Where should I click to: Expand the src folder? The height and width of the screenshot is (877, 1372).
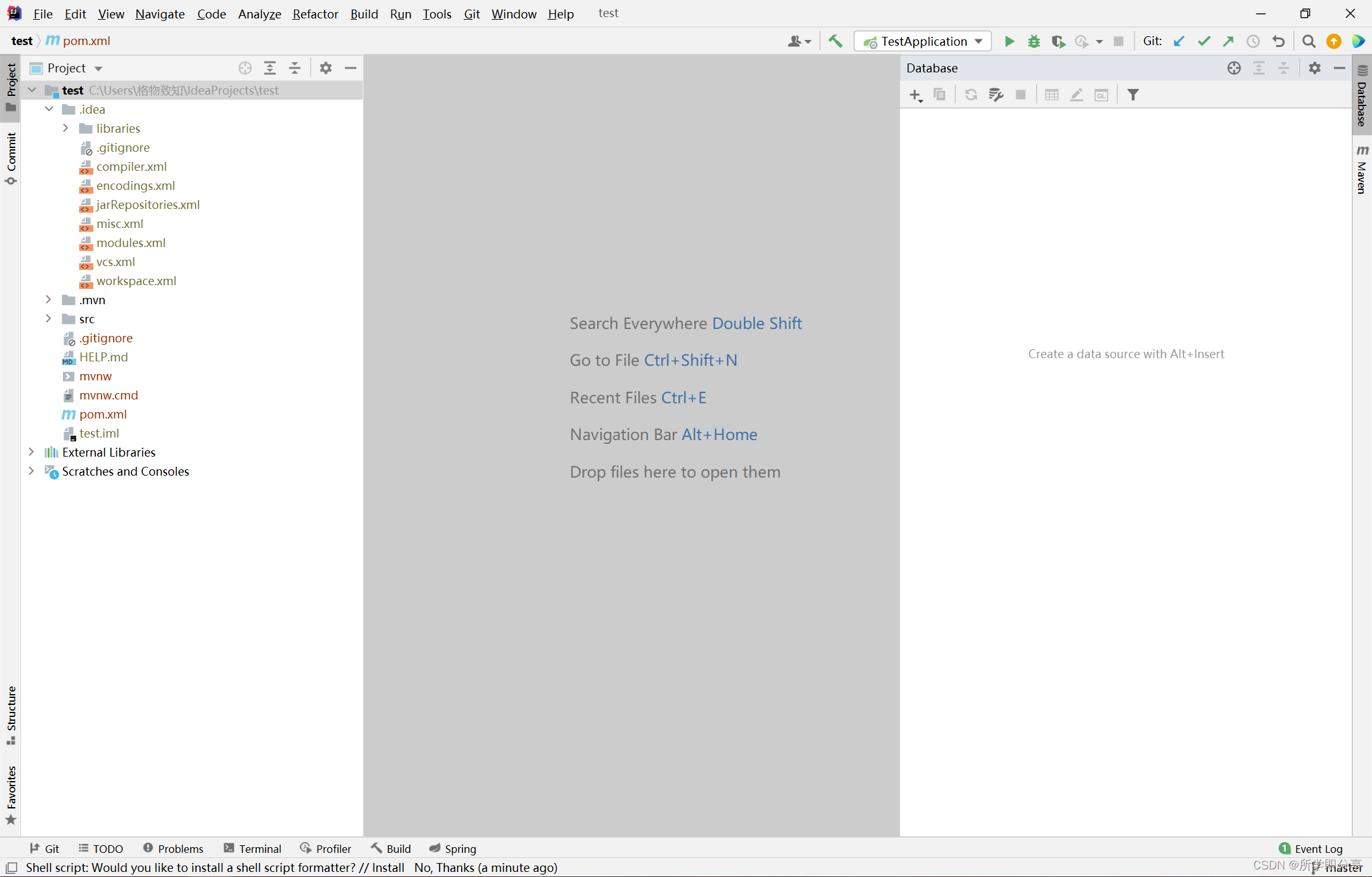[x=48, y=319]
